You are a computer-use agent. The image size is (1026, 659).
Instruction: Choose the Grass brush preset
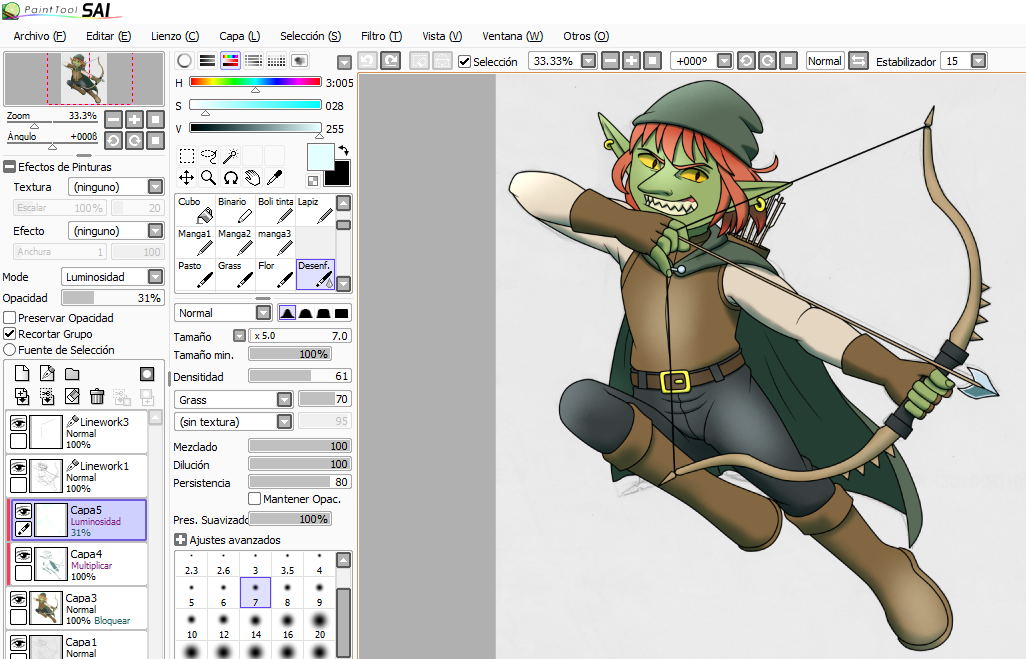coord(235,274)
